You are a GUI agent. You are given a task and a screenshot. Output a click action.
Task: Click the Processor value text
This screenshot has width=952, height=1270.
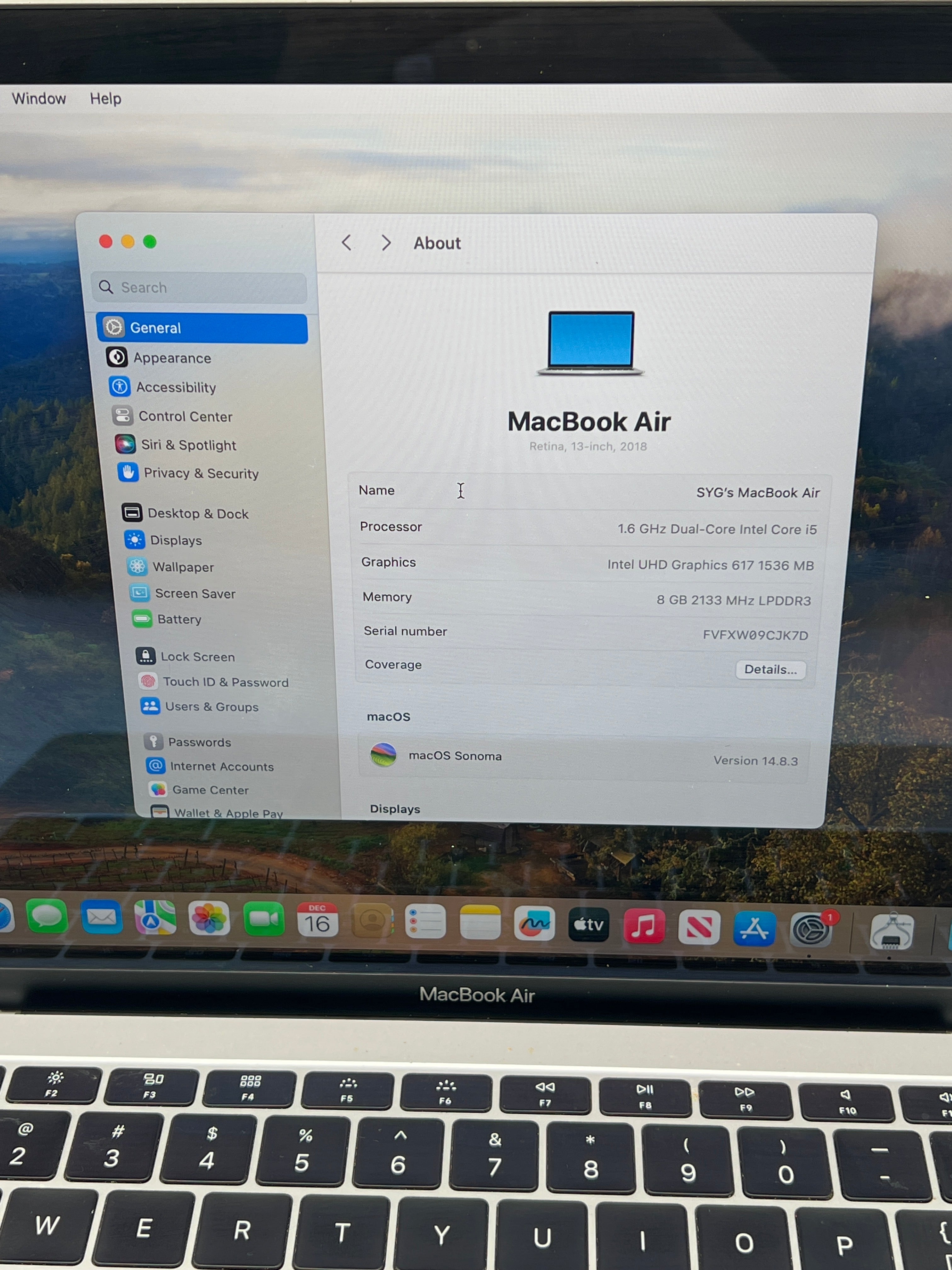point(717,529)
